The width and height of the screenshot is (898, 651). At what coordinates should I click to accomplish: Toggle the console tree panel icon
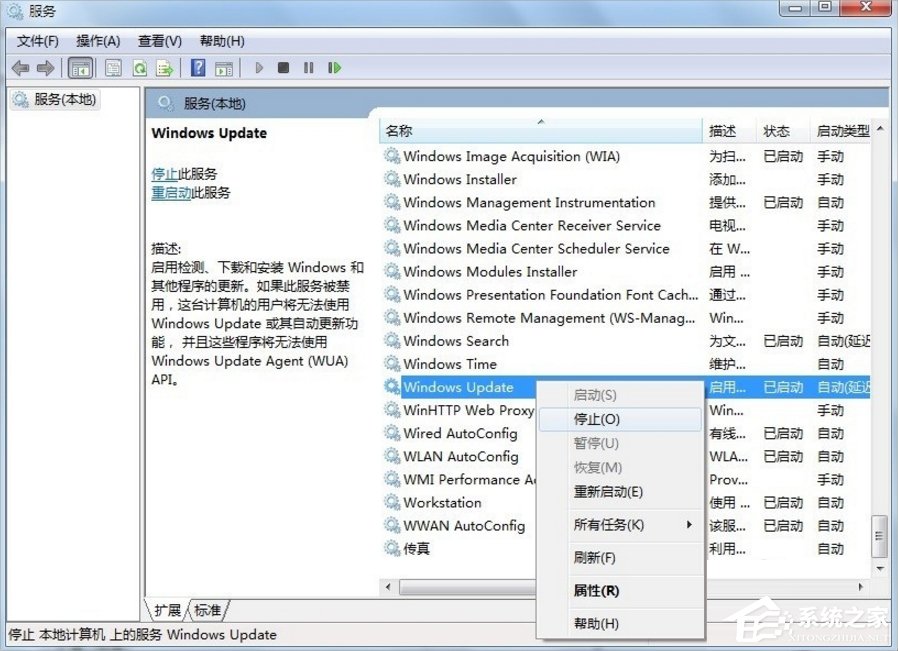(80, 68)
